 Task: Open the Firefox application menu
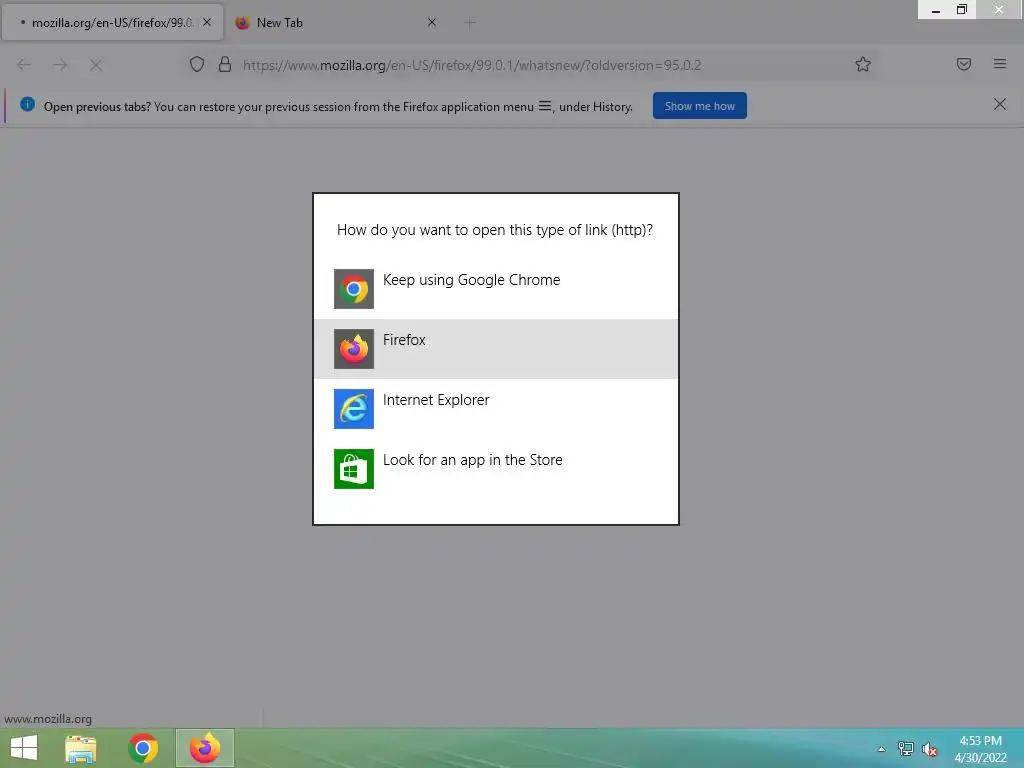click(x=999, y=64)
